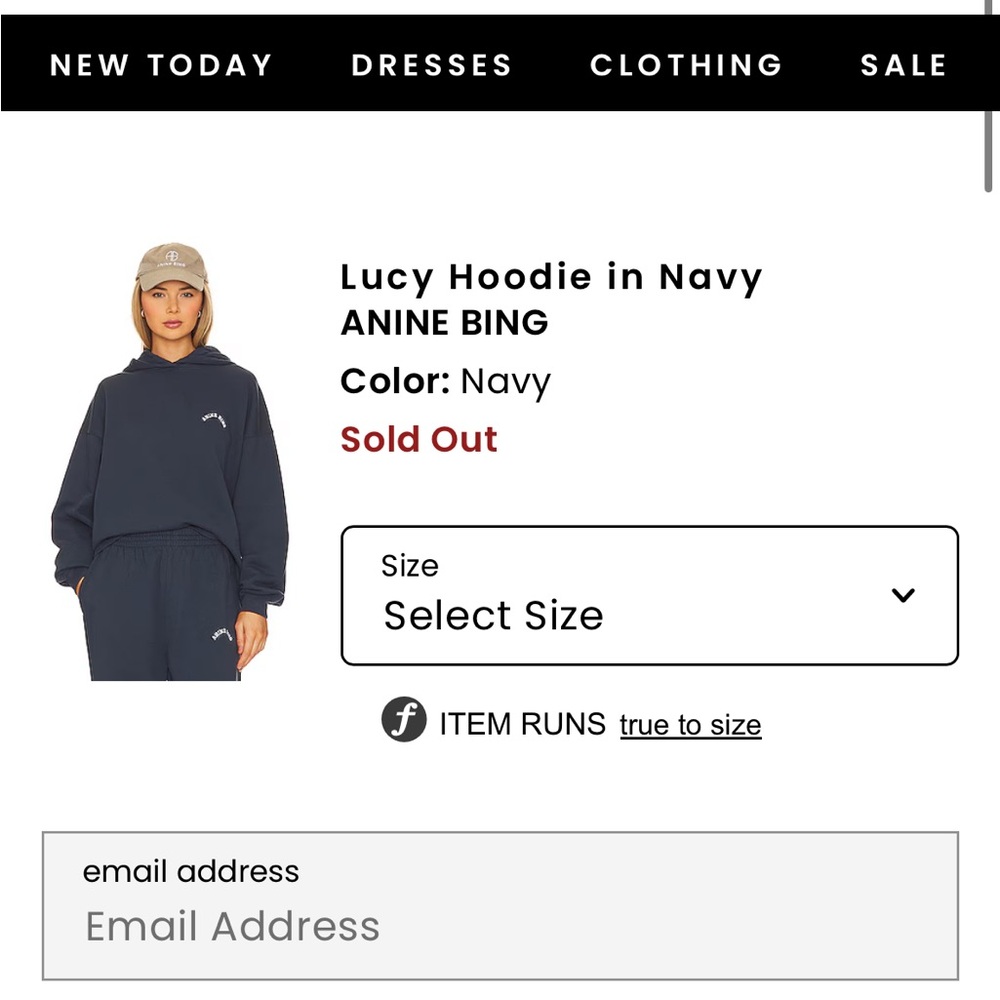Screen dimensions: 1000x1000
Task: Open the DRESSES category
Action: click(431, 65)
